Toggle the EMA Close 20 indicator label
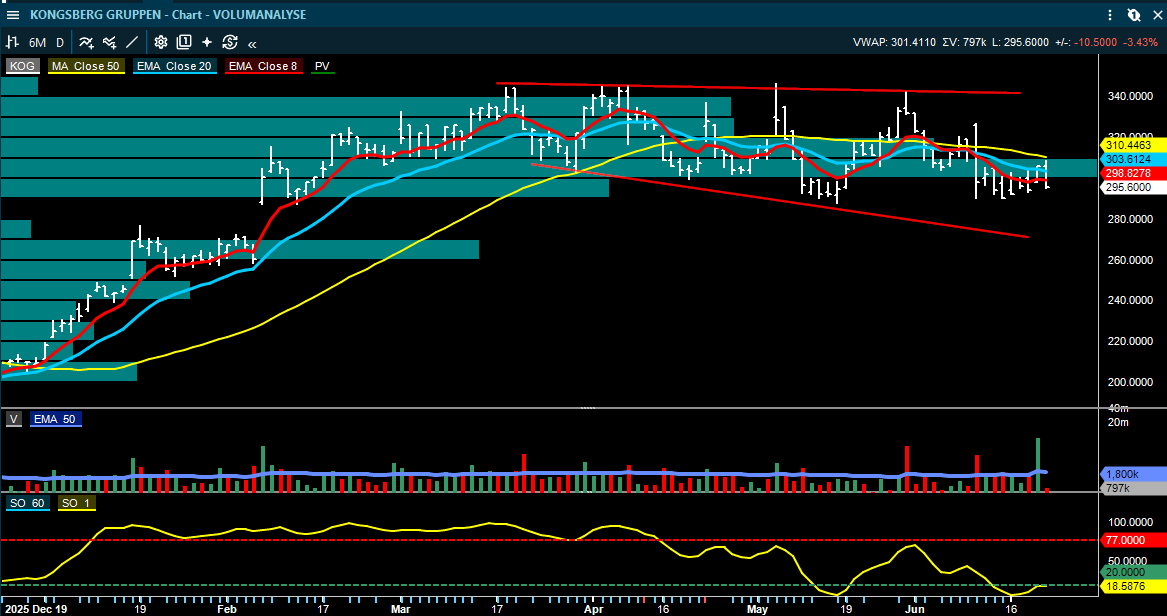The width and height of the screenshot is (1167, 616). pos(173,66)
